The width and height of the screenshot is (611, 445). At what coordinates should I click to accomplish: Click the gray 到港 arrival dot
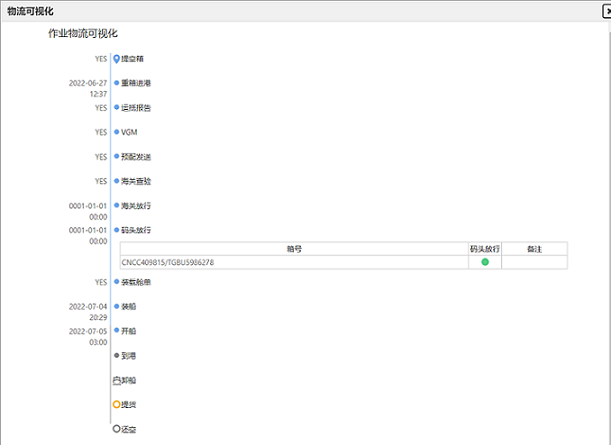tap(117, 355)
